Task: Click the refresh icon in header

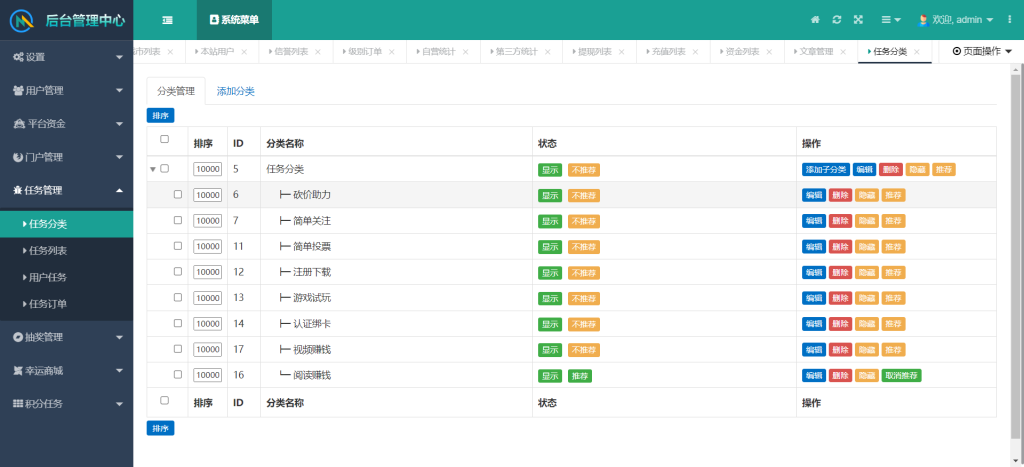Action: pyautogui.click(x=837, y=20)
